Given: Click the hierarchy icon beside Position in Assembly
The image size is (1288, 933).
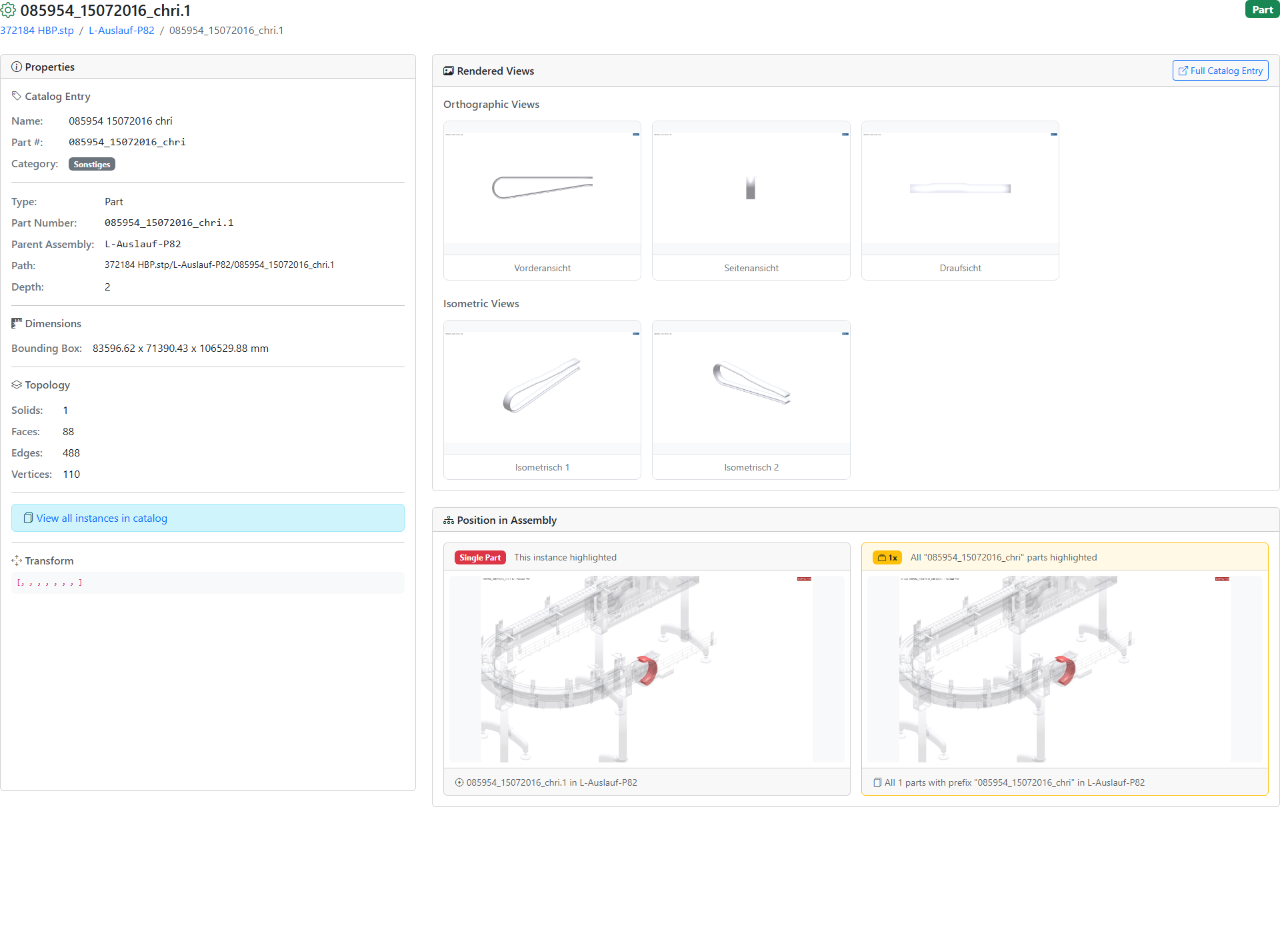Looking at the screenshot, I should [x=449, y=520].
